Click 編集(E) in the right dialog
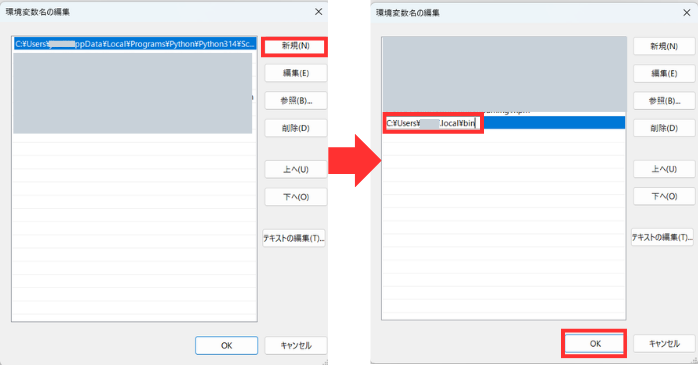 pos(664,73)
